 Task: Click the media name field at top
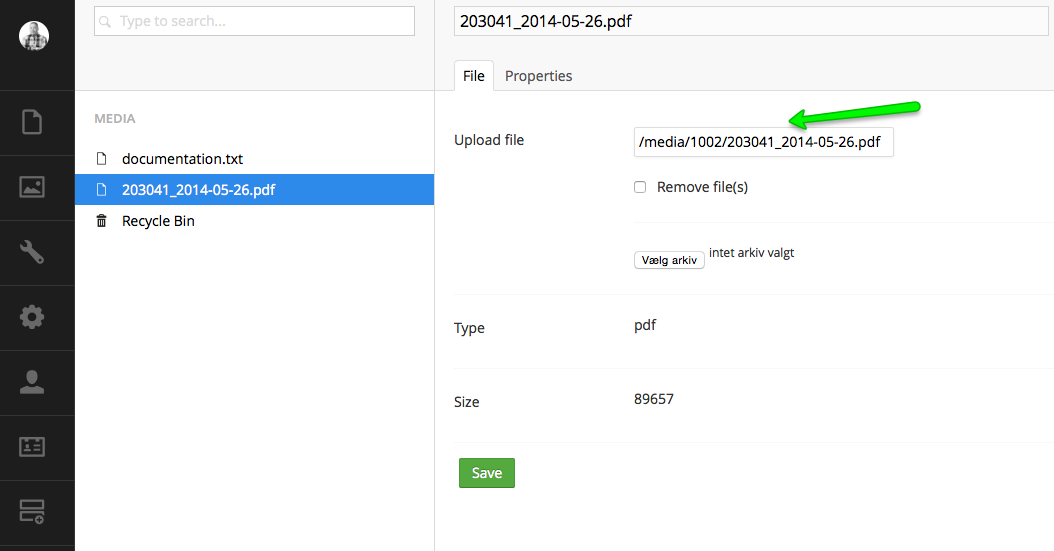(x=751, y=22)
